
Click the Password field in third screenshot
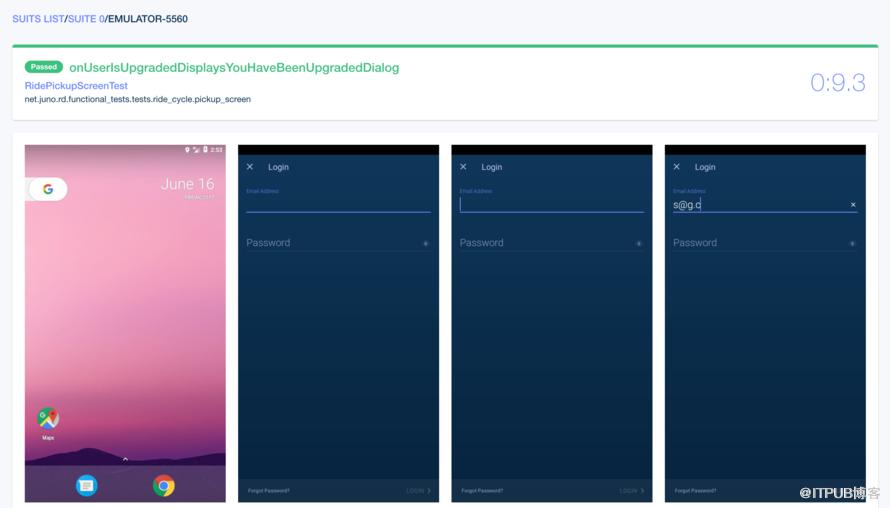tap(552, 243)
